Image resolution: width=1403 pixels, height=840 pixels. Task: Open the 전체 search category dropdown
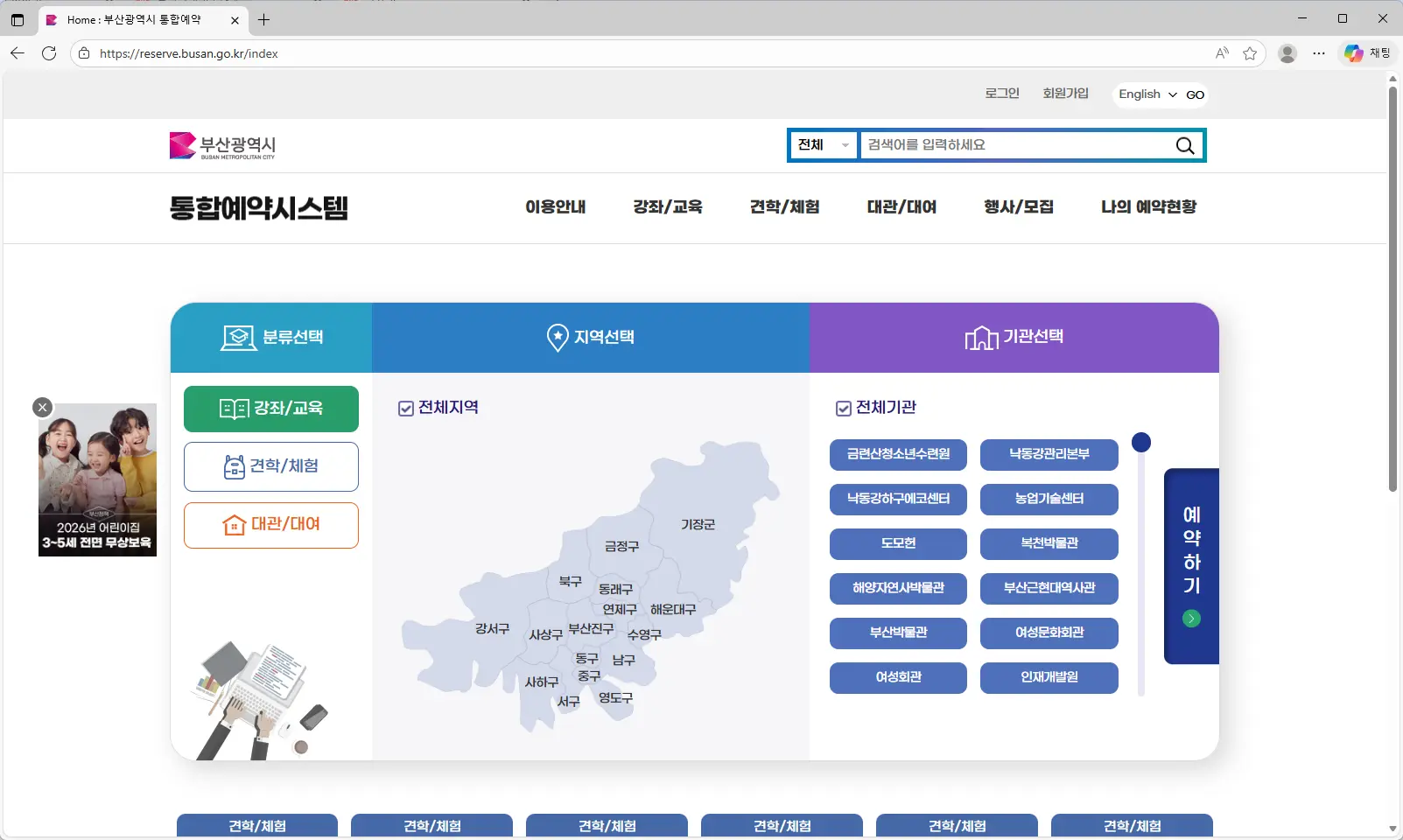821,145
